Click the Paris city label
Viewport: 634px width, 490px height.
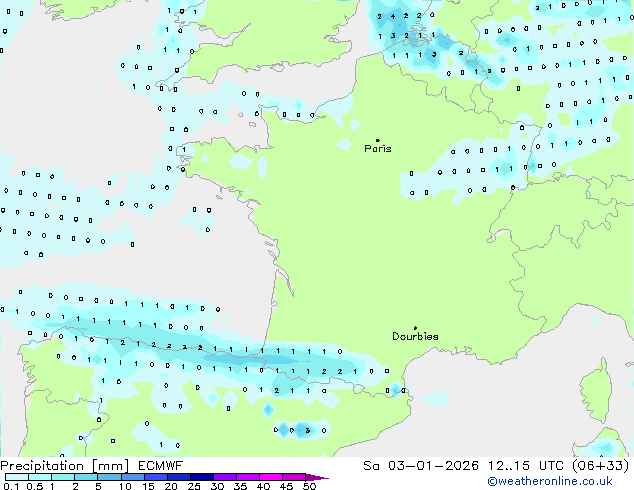378,149
